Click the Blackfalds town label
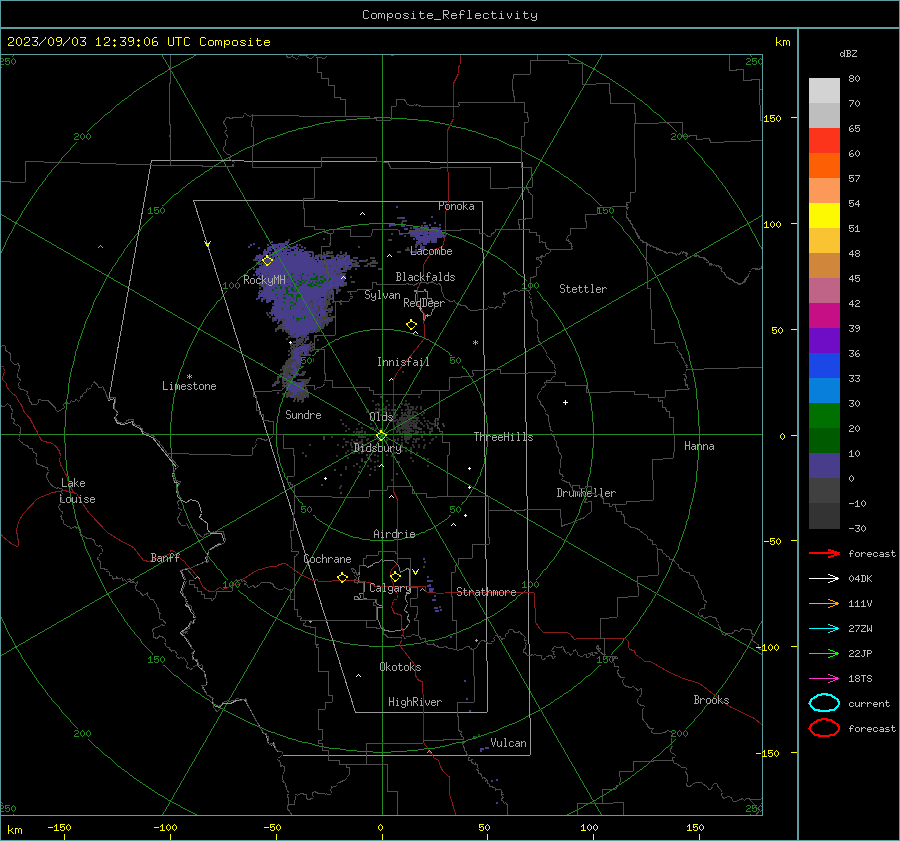The image size is (900, 841). pos(425,277)
